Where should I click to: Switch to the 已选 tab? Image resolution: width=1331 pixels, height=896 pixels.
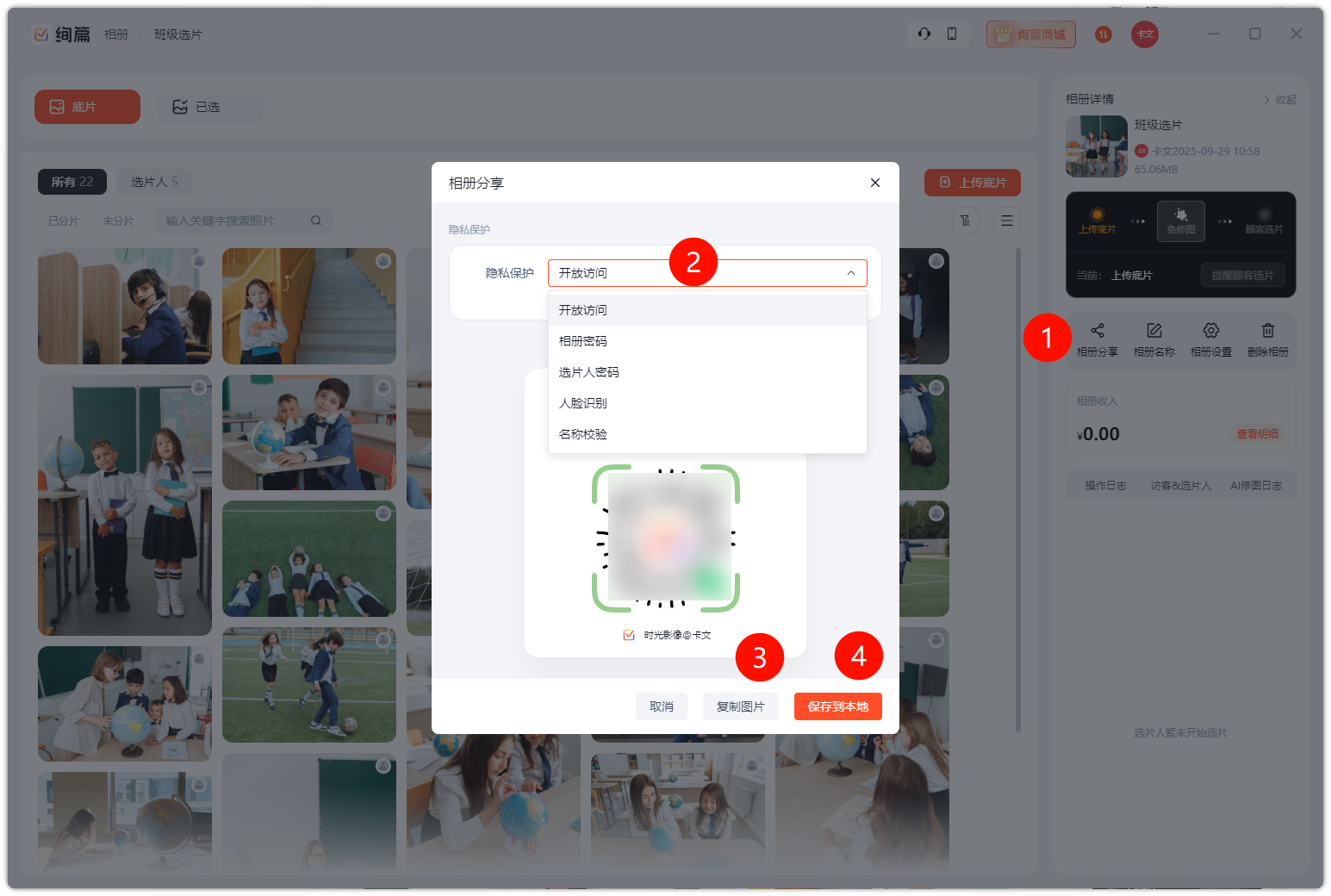(197, 107)
